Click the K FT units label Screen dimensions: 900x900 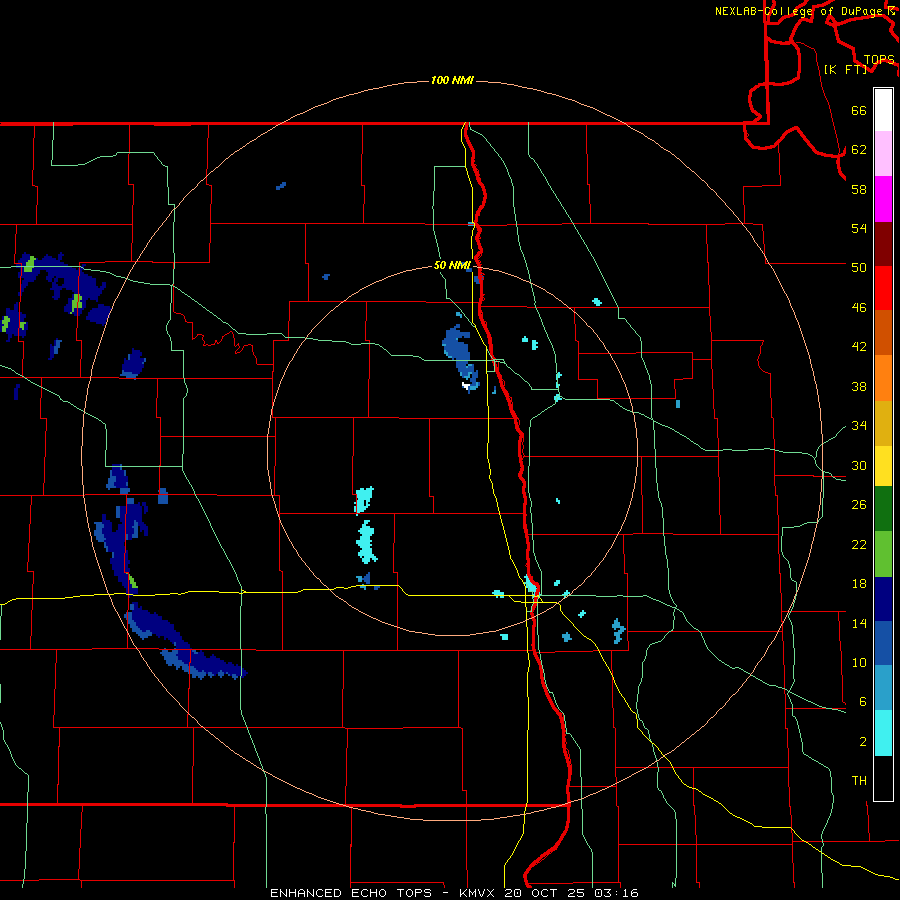click(x=845, y=69)
